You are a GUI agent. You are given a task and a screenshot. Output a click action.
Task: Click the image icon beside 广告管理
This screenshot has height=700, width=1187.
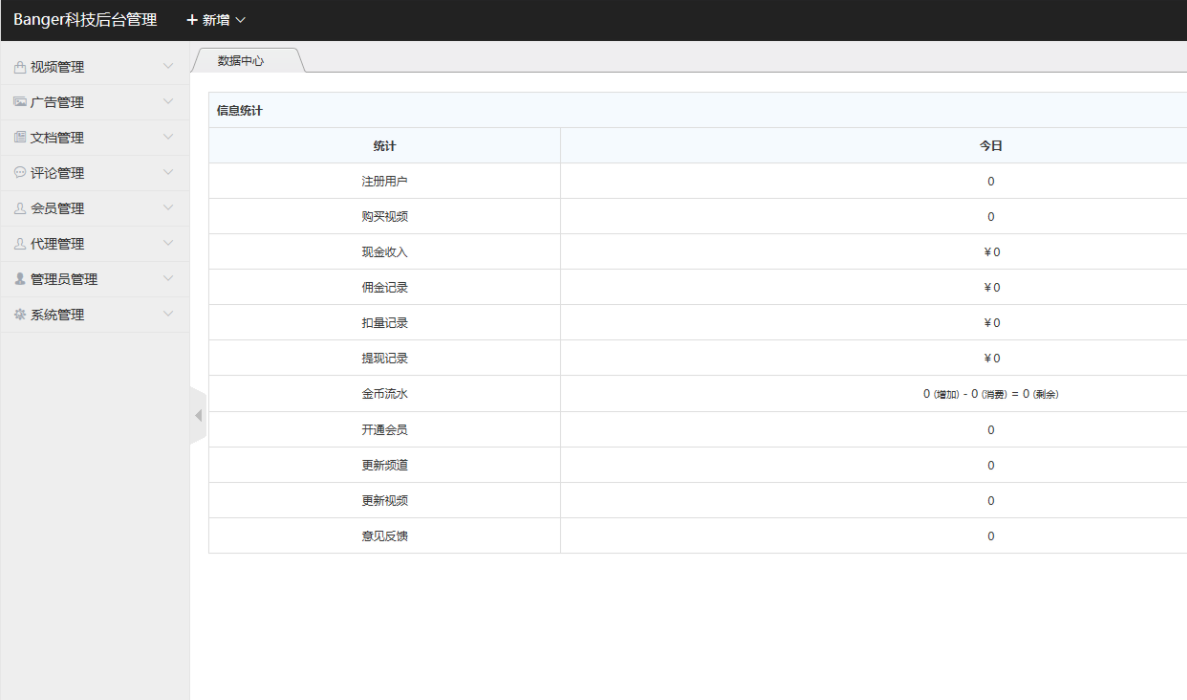pos(20,102)
